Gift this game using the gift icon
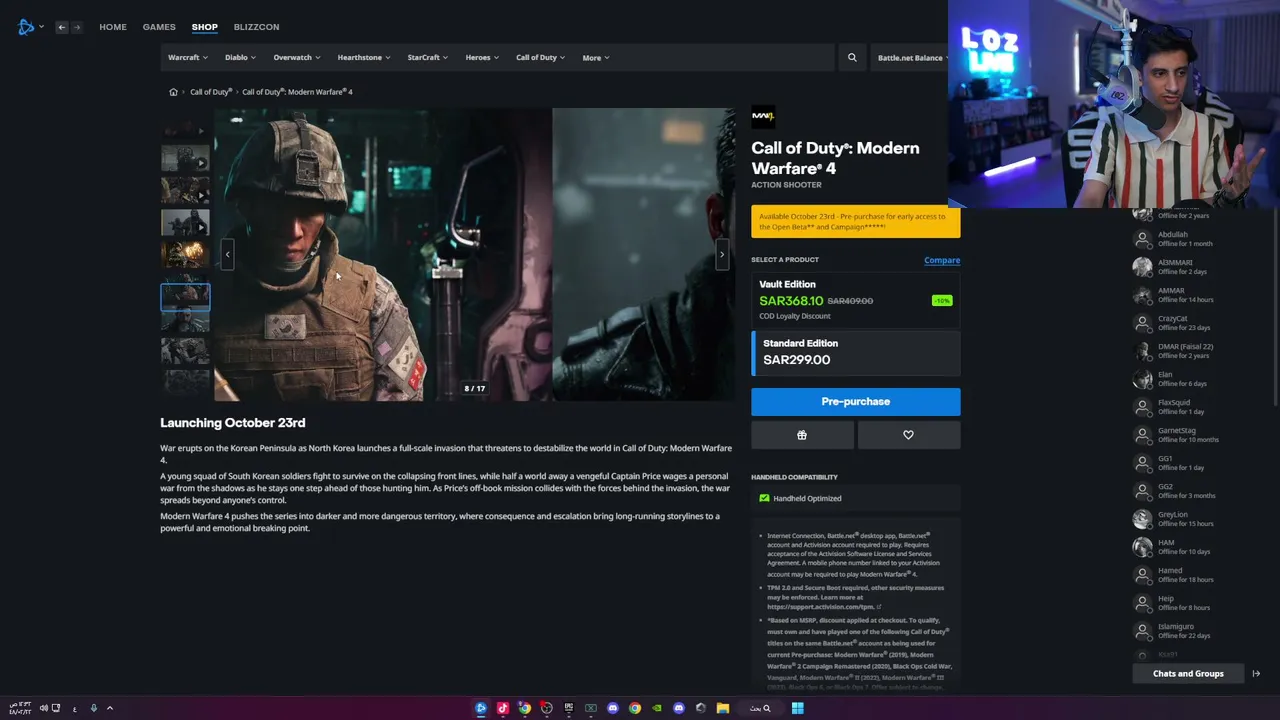Viewport: 1280px width, 720px height. tap(802, 435)
